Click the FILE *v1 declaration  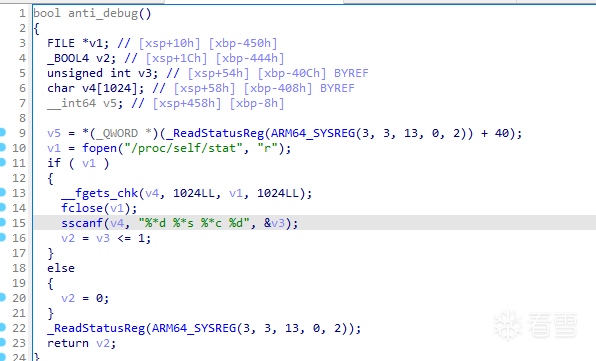(78, 43)
